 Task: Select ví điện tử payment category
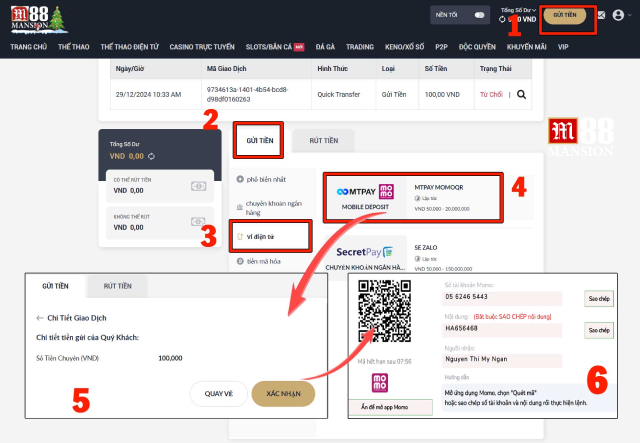(x=271, y=236)
